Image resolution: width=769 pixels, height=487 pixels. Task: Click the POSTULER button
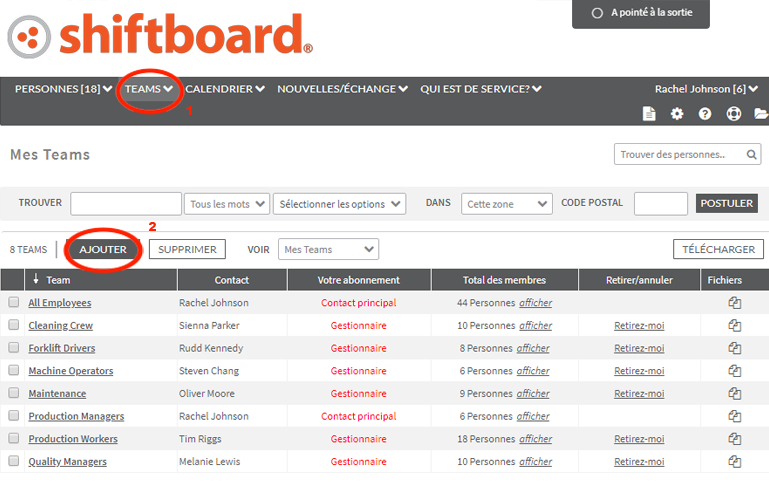(726, 203)
